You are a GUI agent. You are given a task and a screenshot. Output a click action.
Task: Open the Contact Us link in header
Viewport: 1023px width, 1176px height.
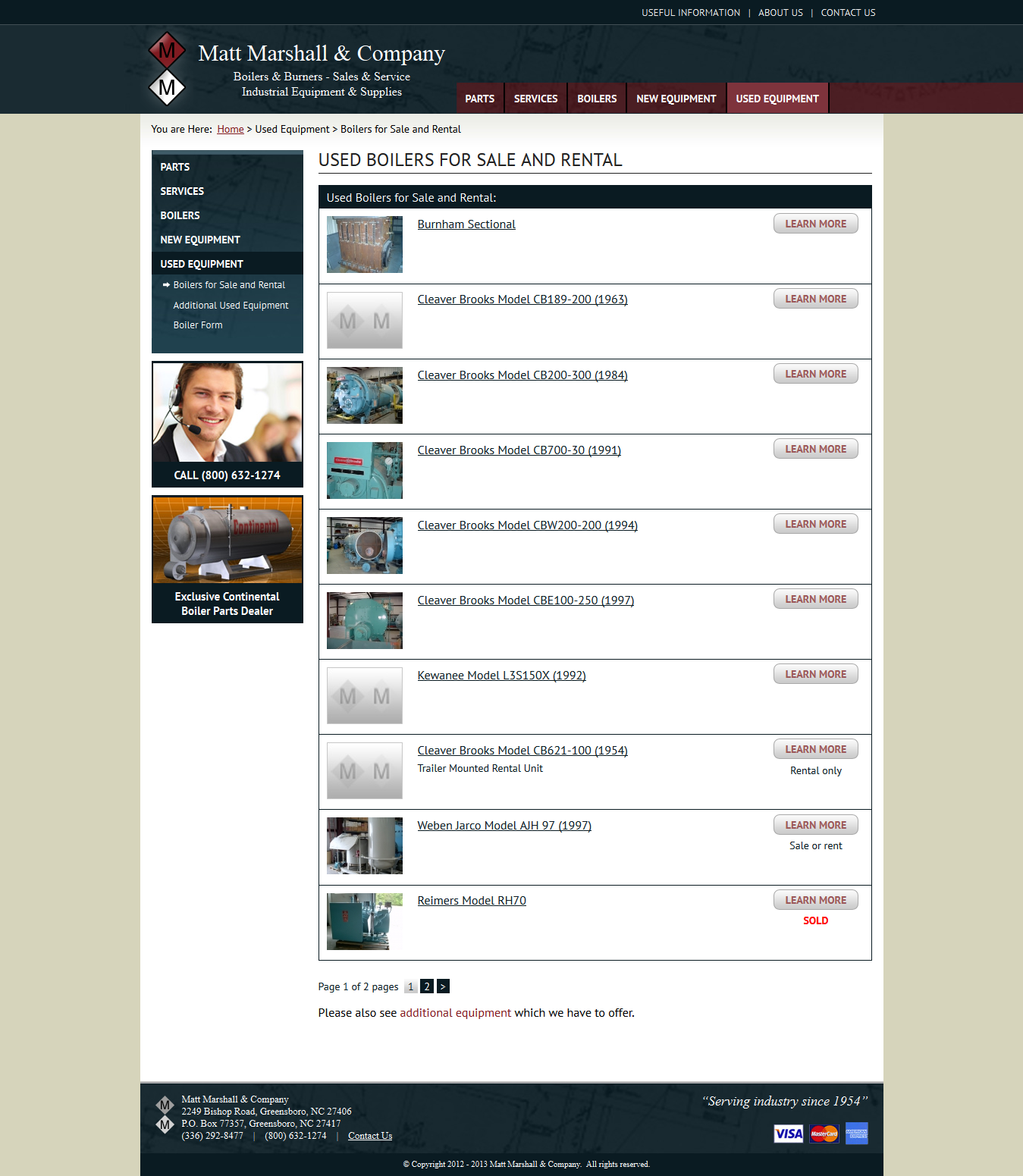pos(848,13)
